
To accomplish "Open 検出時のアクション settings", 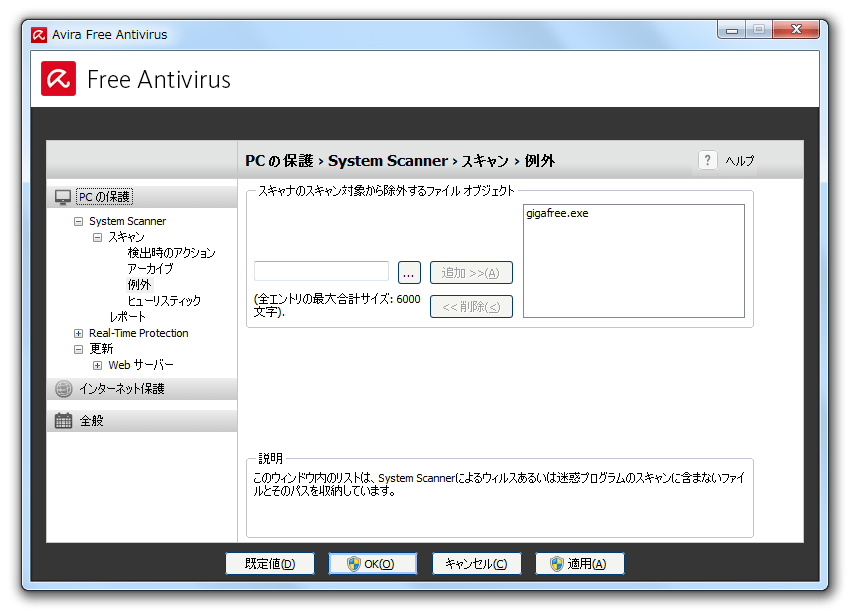I will click(171, 253).
